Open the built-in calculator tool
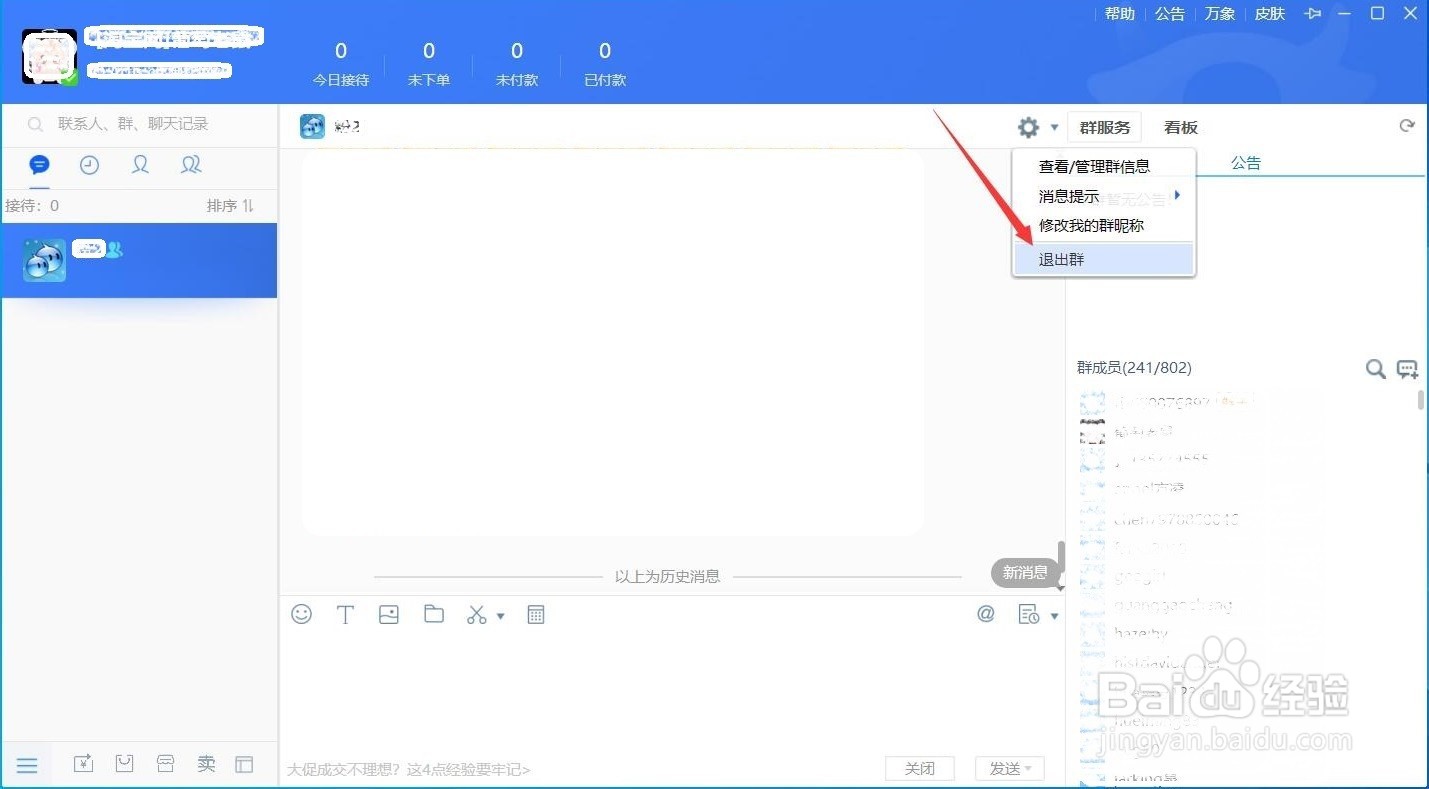 click(536, 614)
